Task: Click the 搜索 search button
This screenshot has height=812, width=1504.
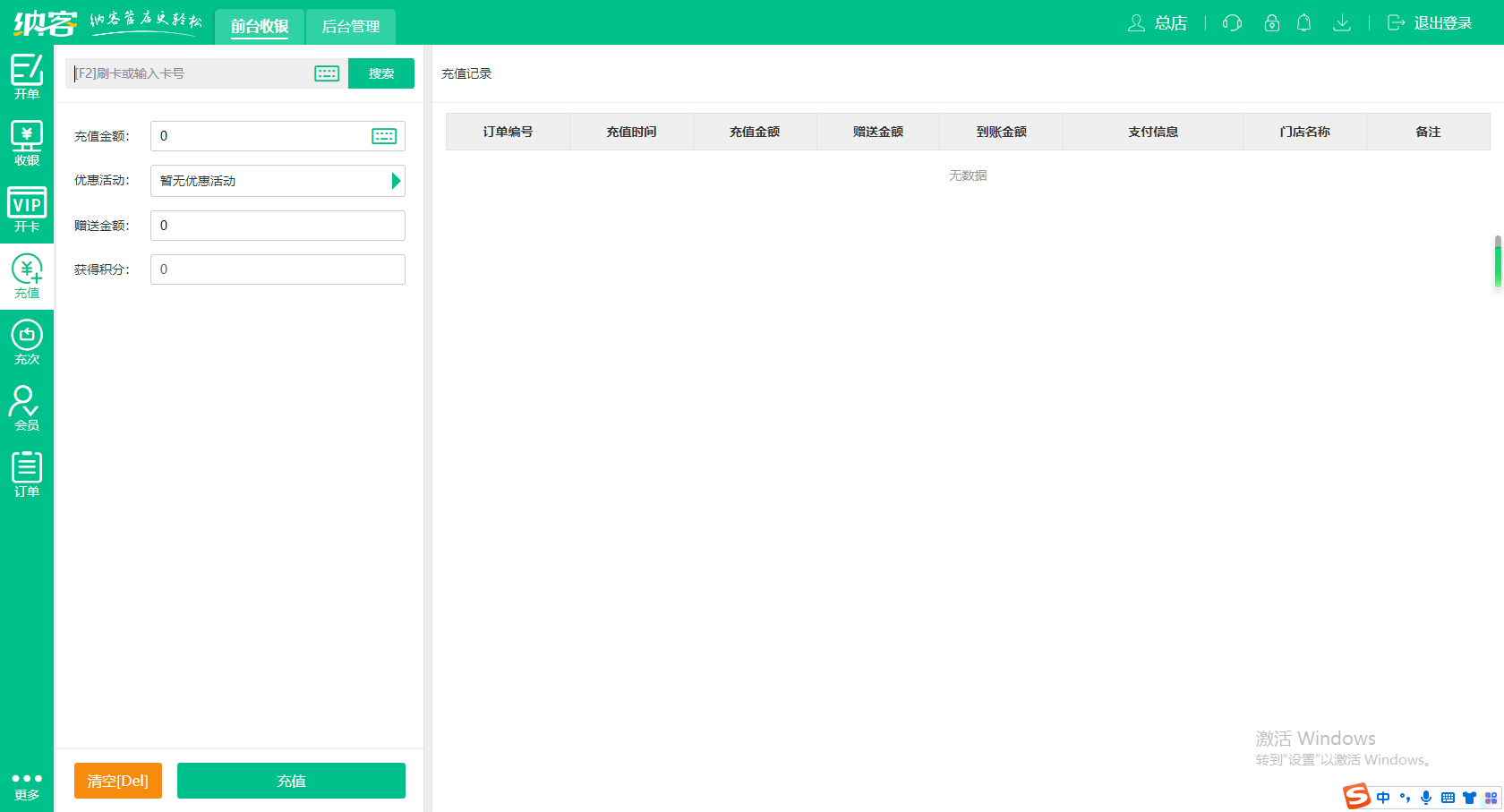Action: coord(381,73)
